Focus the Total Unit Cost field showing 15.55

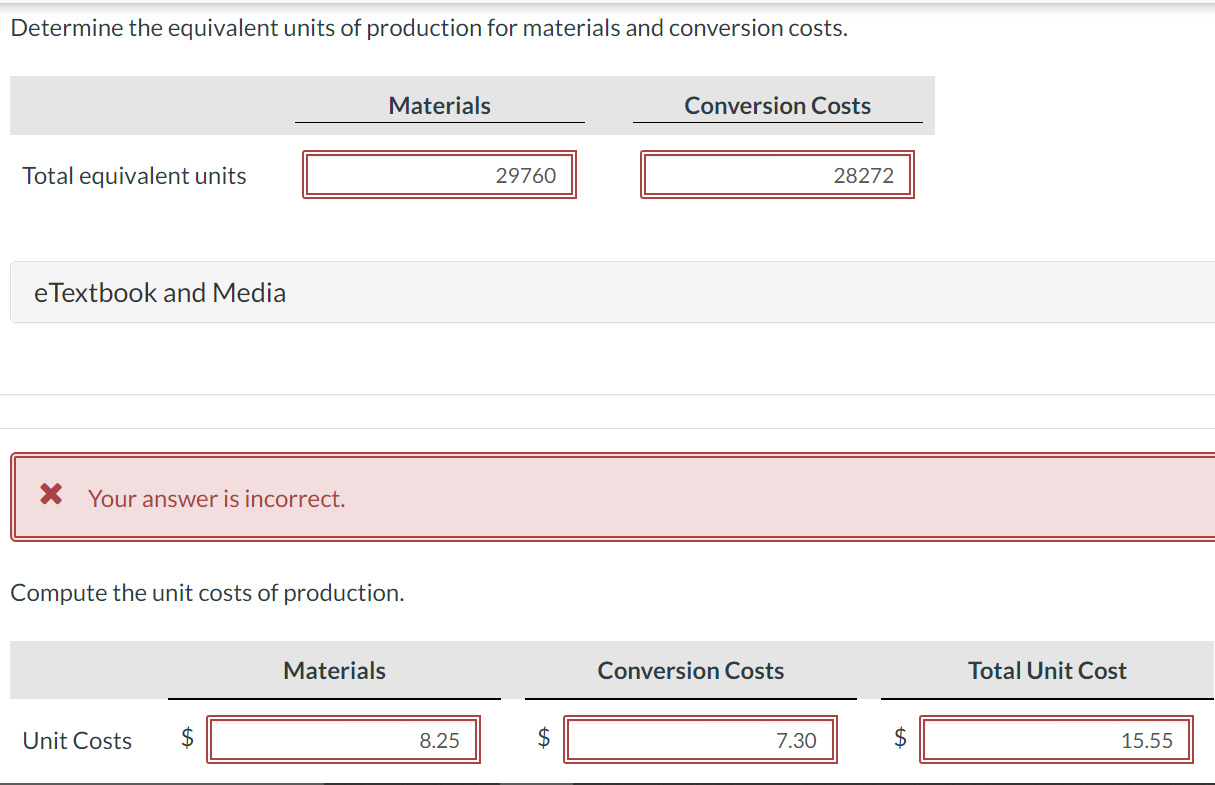(x=1056, y=740)
